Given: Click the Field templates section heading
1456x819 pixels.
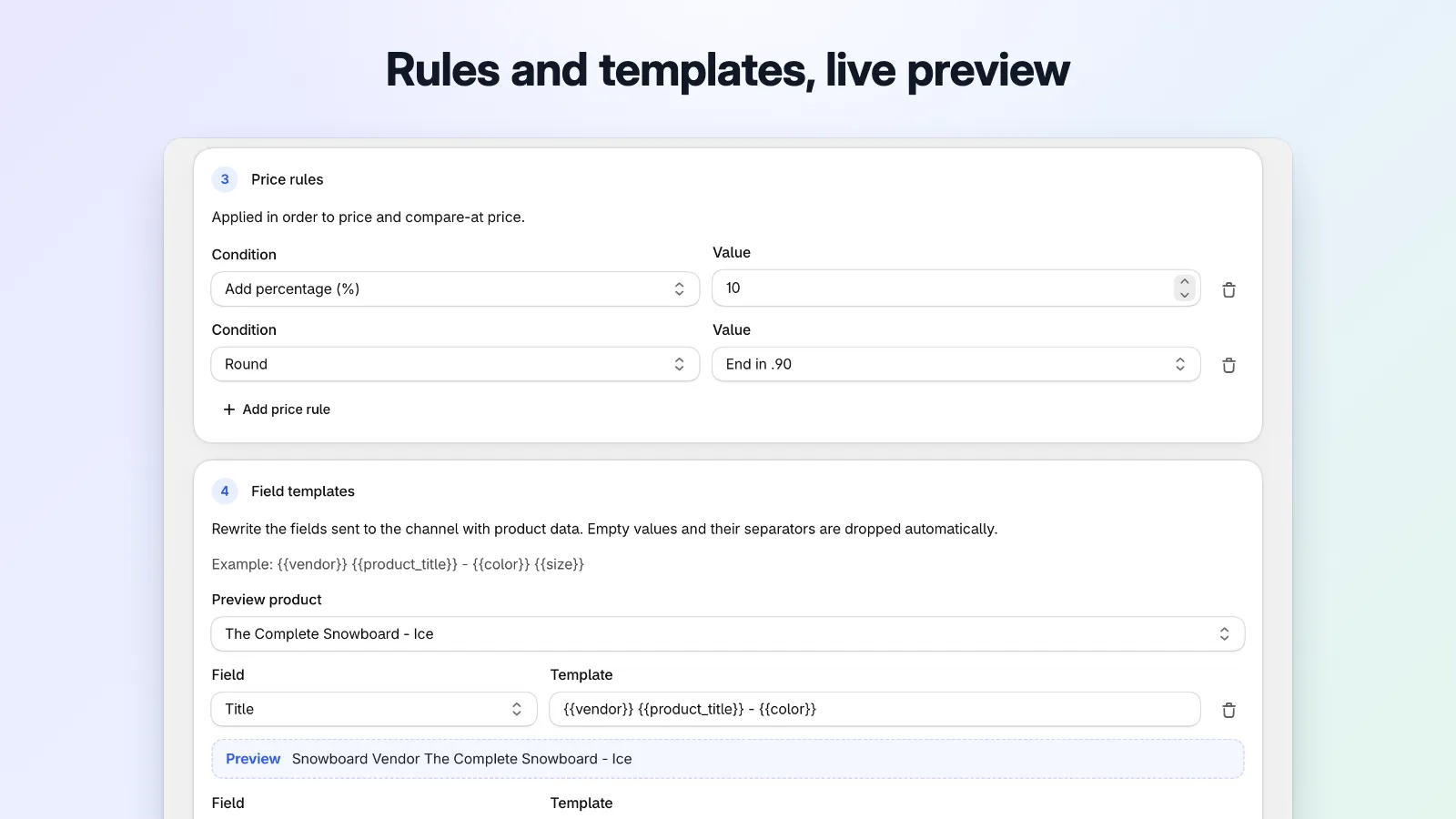Looking at the screenshot, I should point(303,491).
